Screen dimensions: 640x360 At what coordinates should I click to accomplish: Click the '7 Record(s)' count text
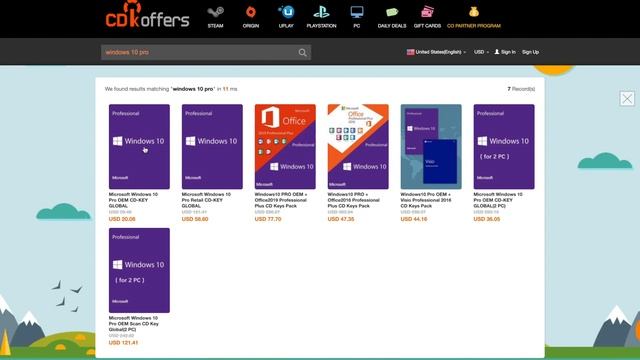click(x=521, y=89)
